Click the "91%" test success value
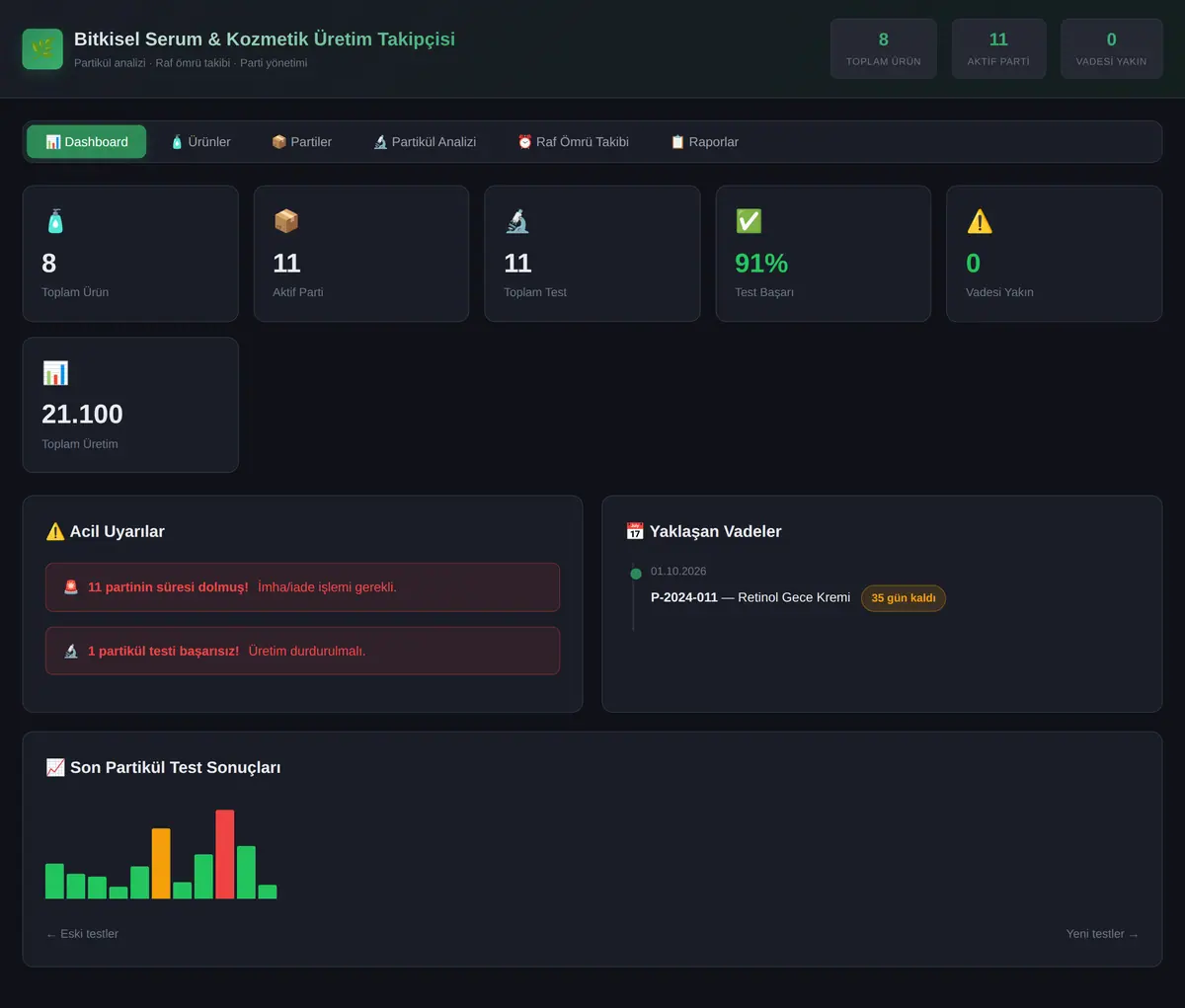This screenshot has height=1008, width=1185. (761, 264)
